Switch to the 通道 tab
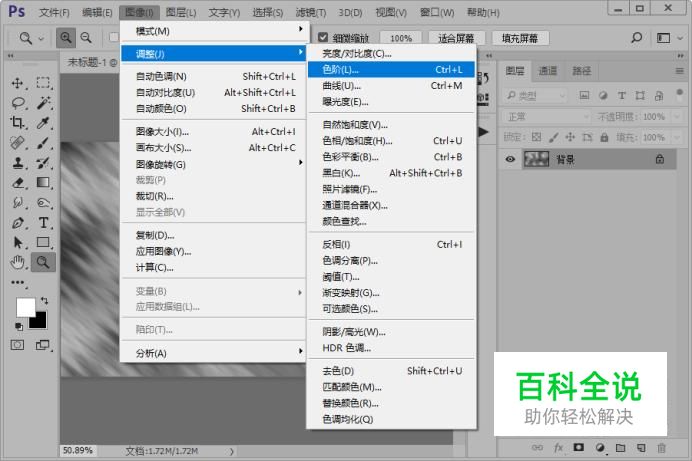Viewport: 692px width, 461px height. point(548,71)
